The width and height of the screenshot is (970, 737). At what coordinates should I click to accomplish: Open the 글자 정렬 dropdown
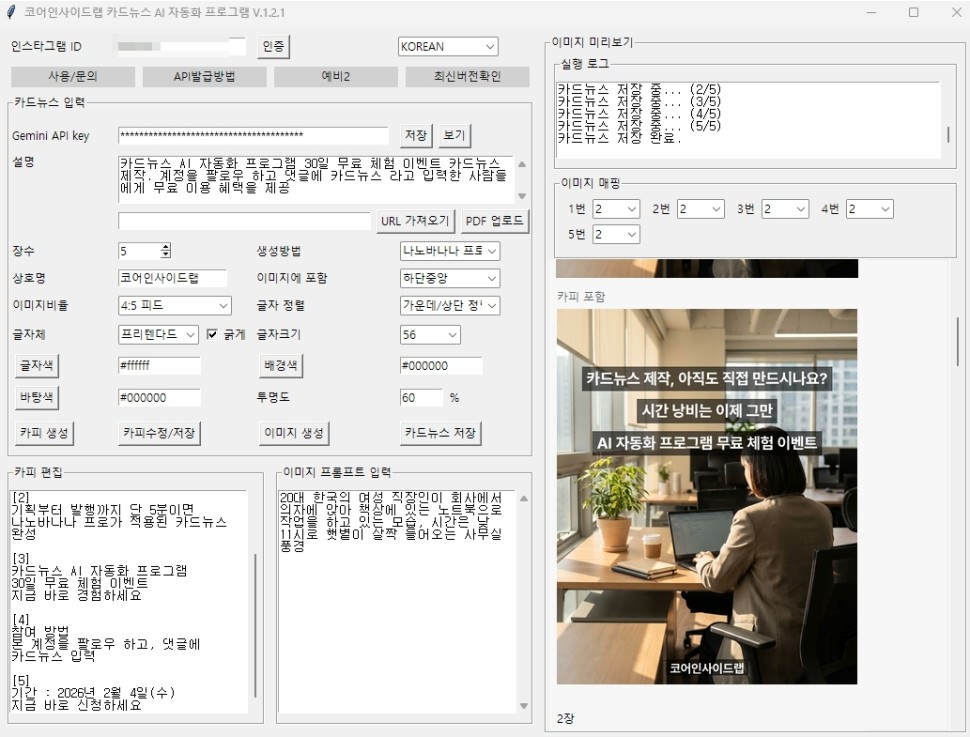point(450,305)
